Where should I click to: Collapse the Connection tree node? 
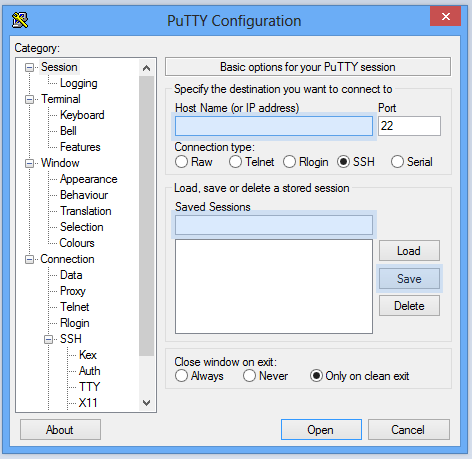pyautogui.click(x=30, y=260)
